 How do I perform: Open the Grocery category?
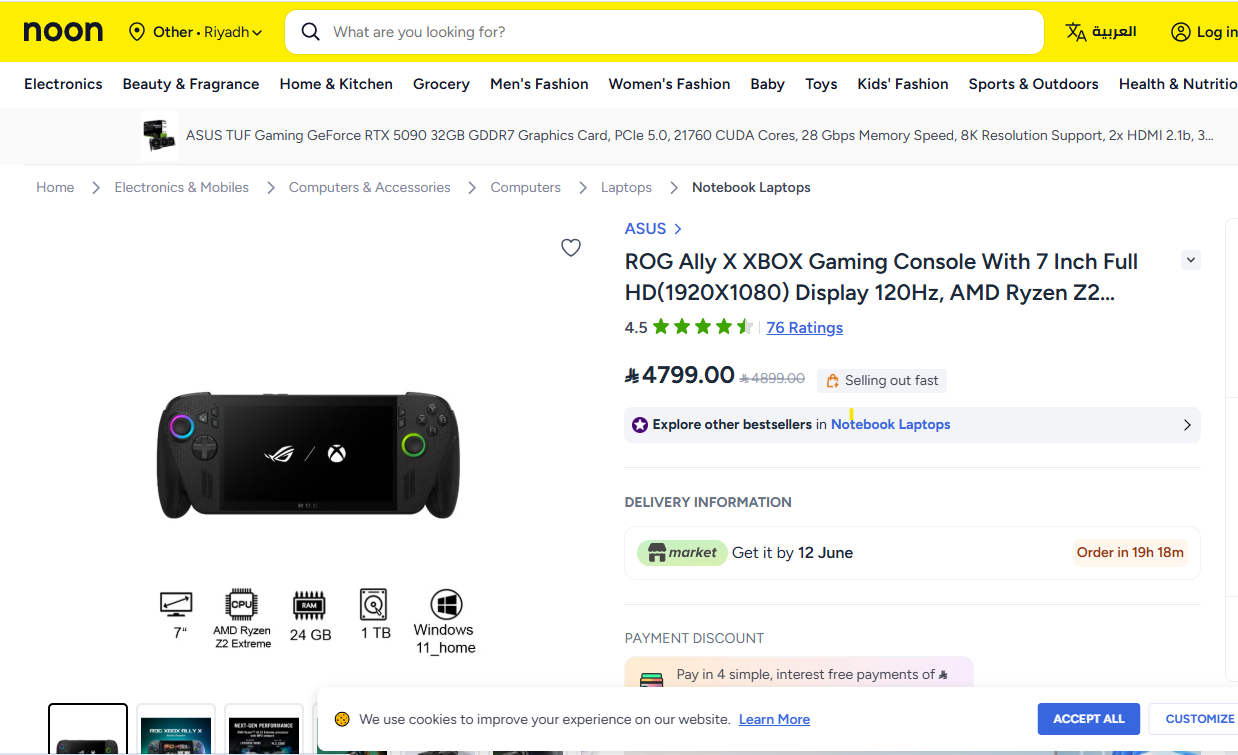(441, 84)
